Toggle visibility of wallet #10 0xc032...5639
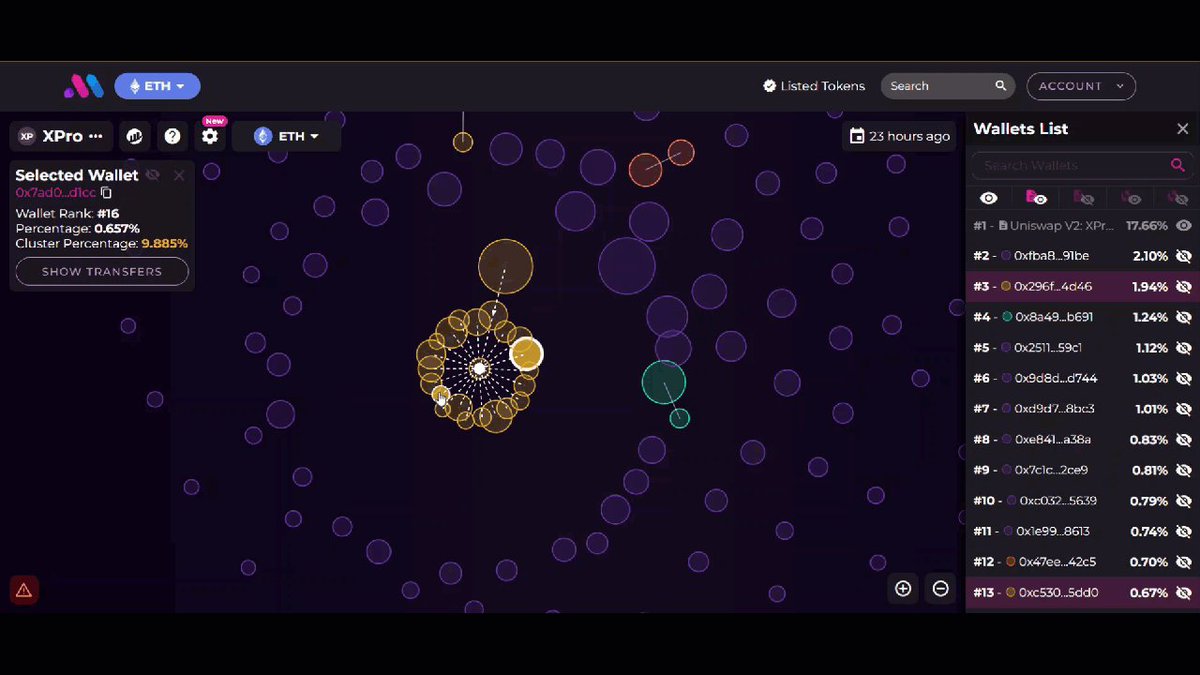 click(1184, 500)
